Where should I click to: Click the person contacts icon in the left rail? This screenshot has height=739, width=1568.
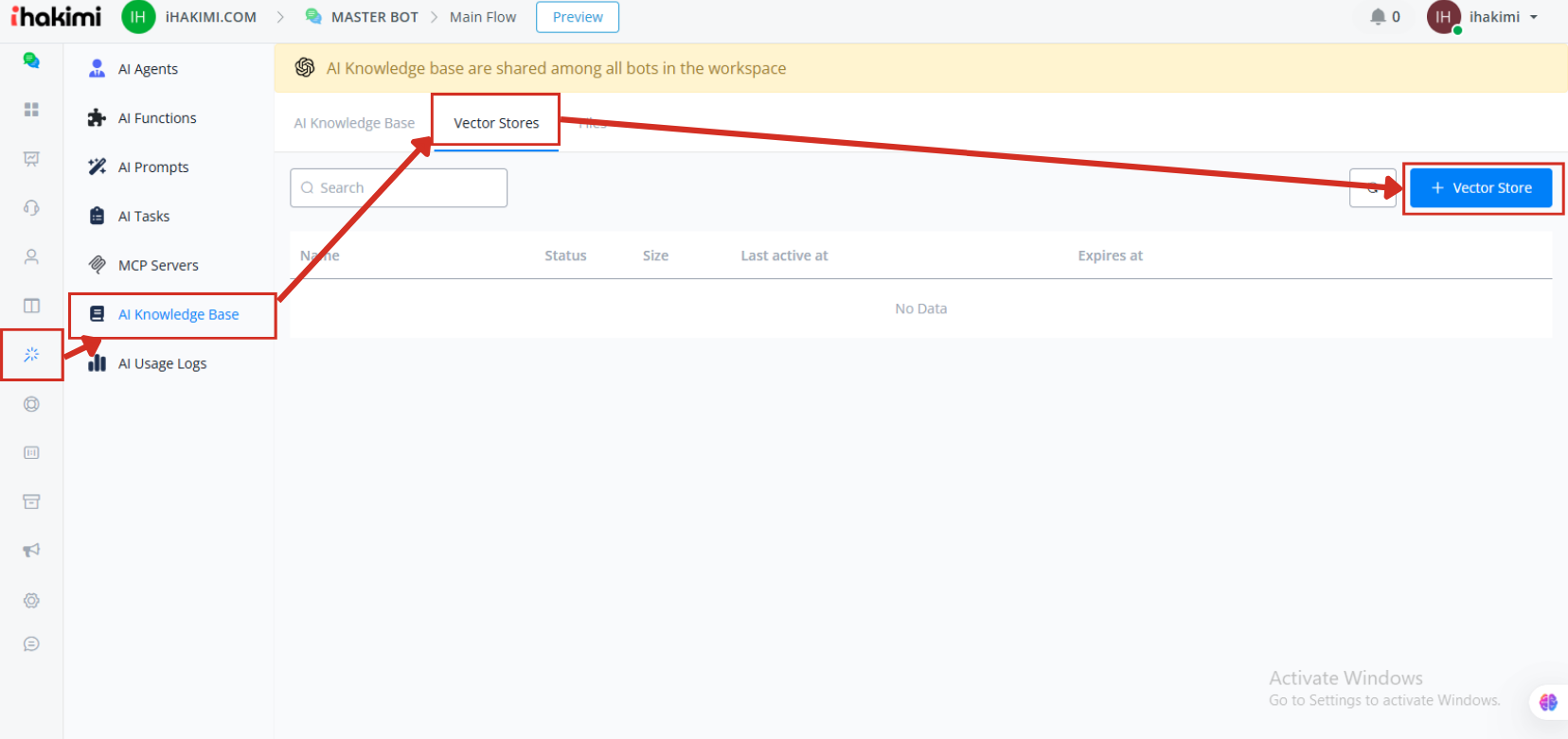[31, 256]
